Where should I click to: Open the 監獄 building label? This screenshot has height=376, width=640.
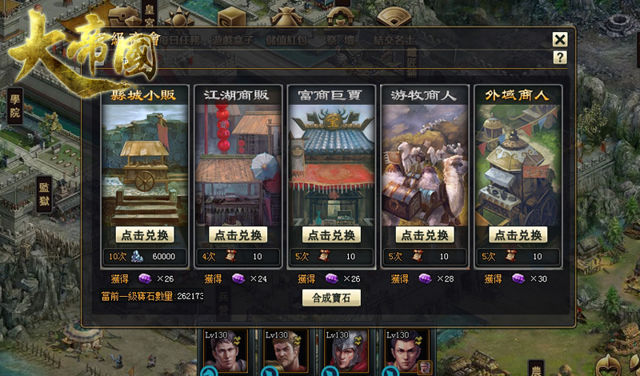pyautogui.click(x=44, y=194)
